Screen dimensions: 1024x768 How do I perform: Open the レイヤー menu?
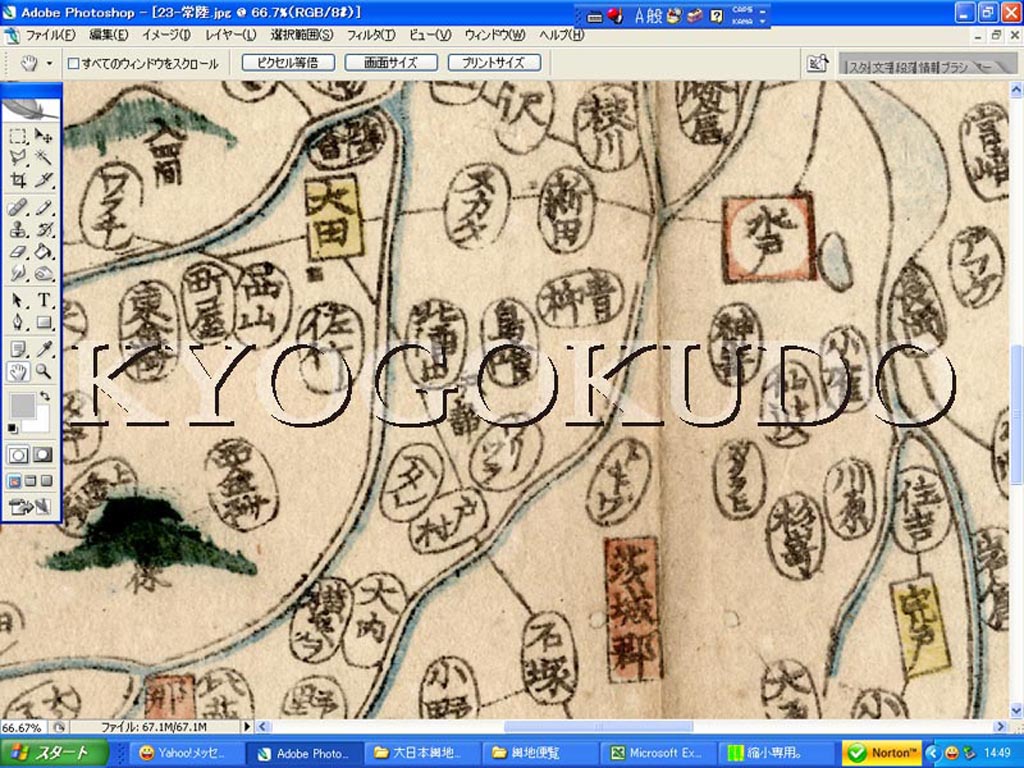click(231, 35)
